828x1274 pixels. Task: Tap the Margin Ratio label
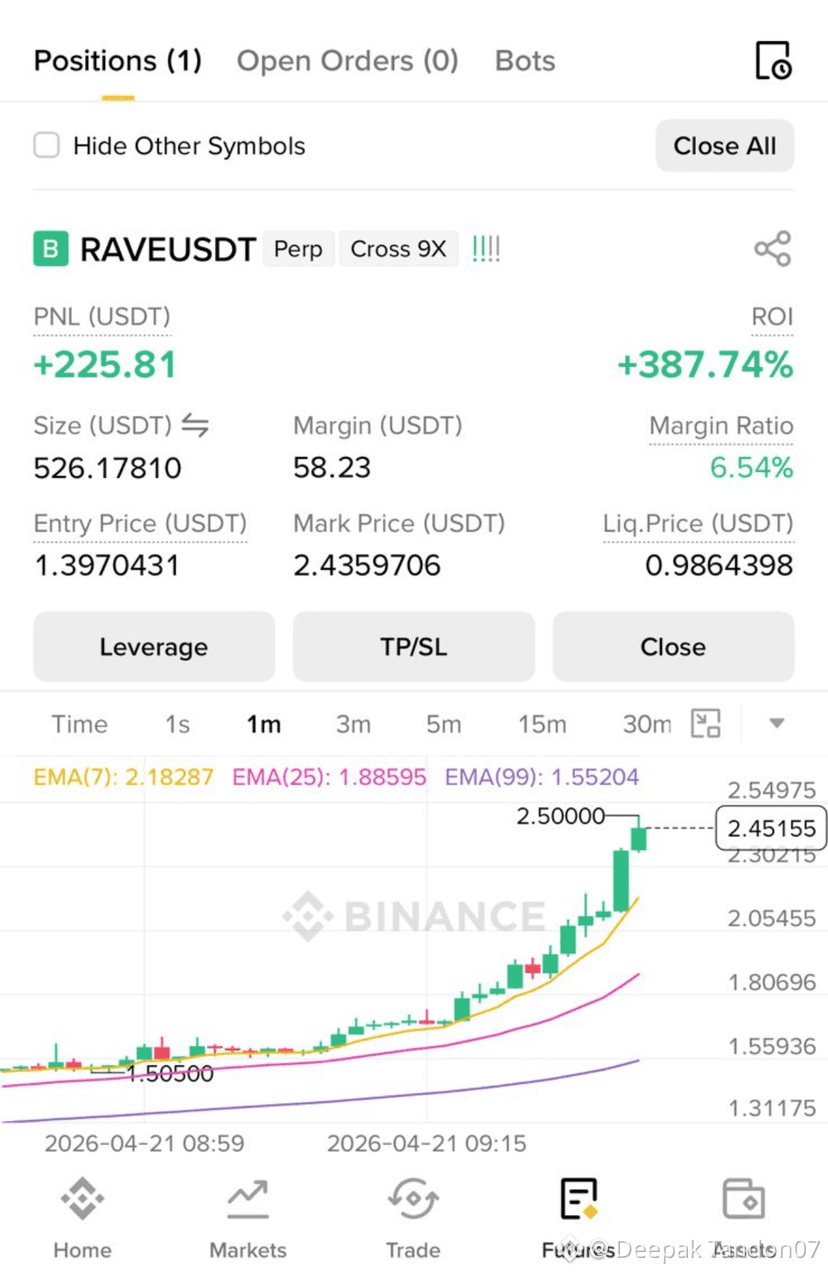pyautogui.click(x=721, y=426)
